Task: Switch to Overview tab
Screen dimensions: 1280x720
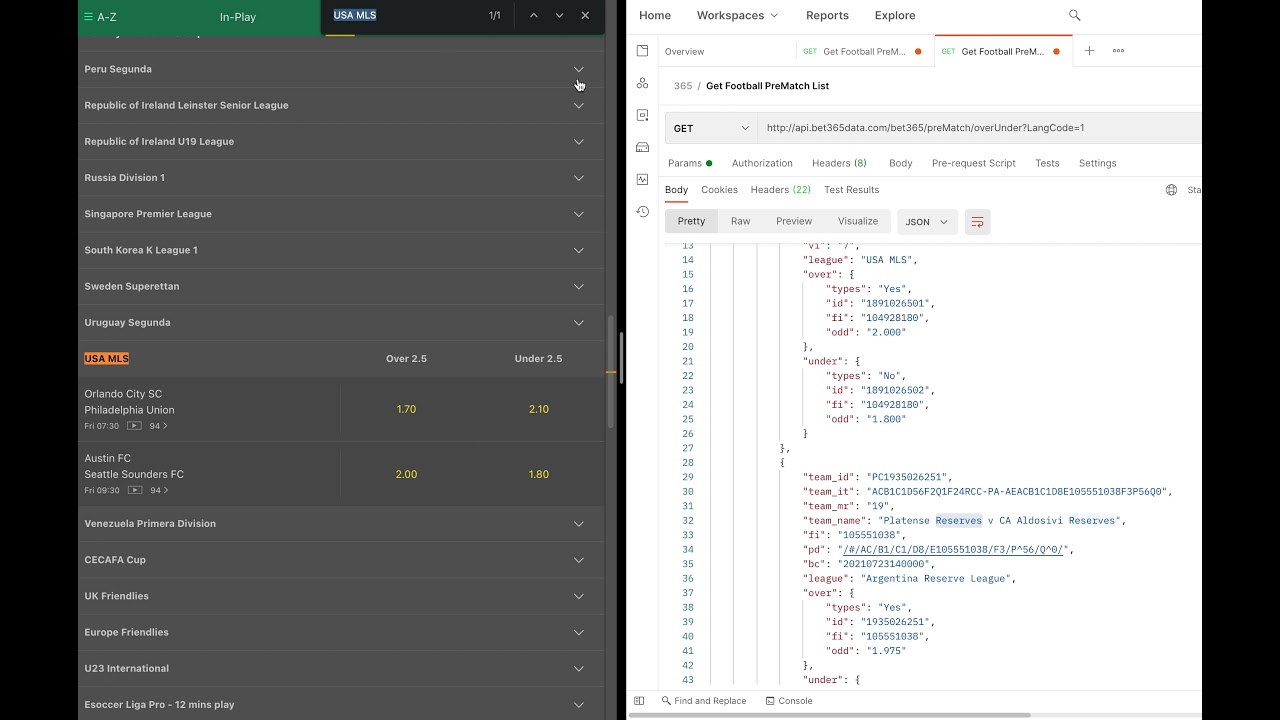Action: coord(684,51)
